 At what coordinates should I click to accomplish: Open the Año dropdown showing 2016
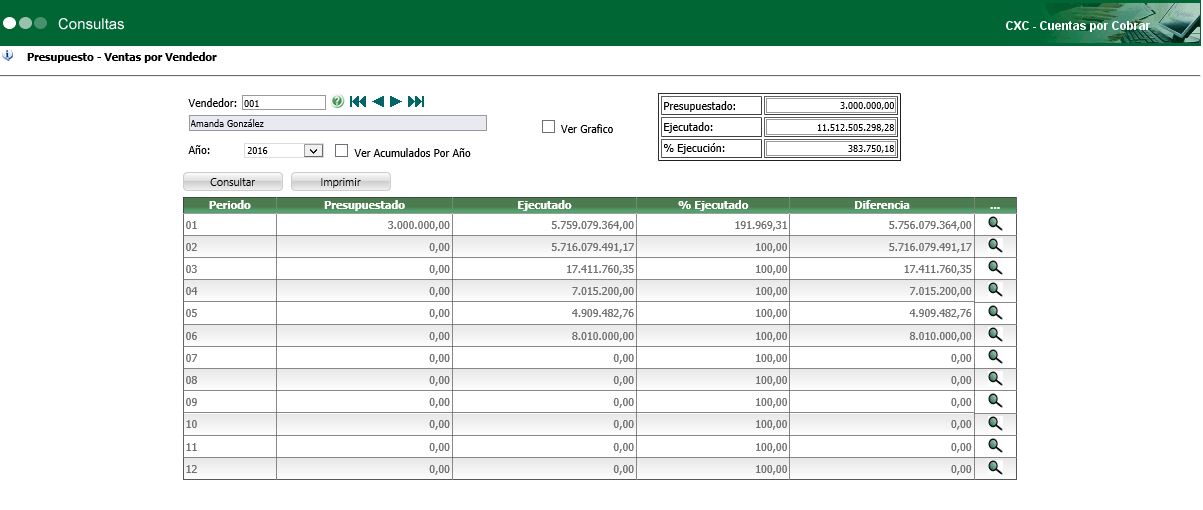pos(283,151)
